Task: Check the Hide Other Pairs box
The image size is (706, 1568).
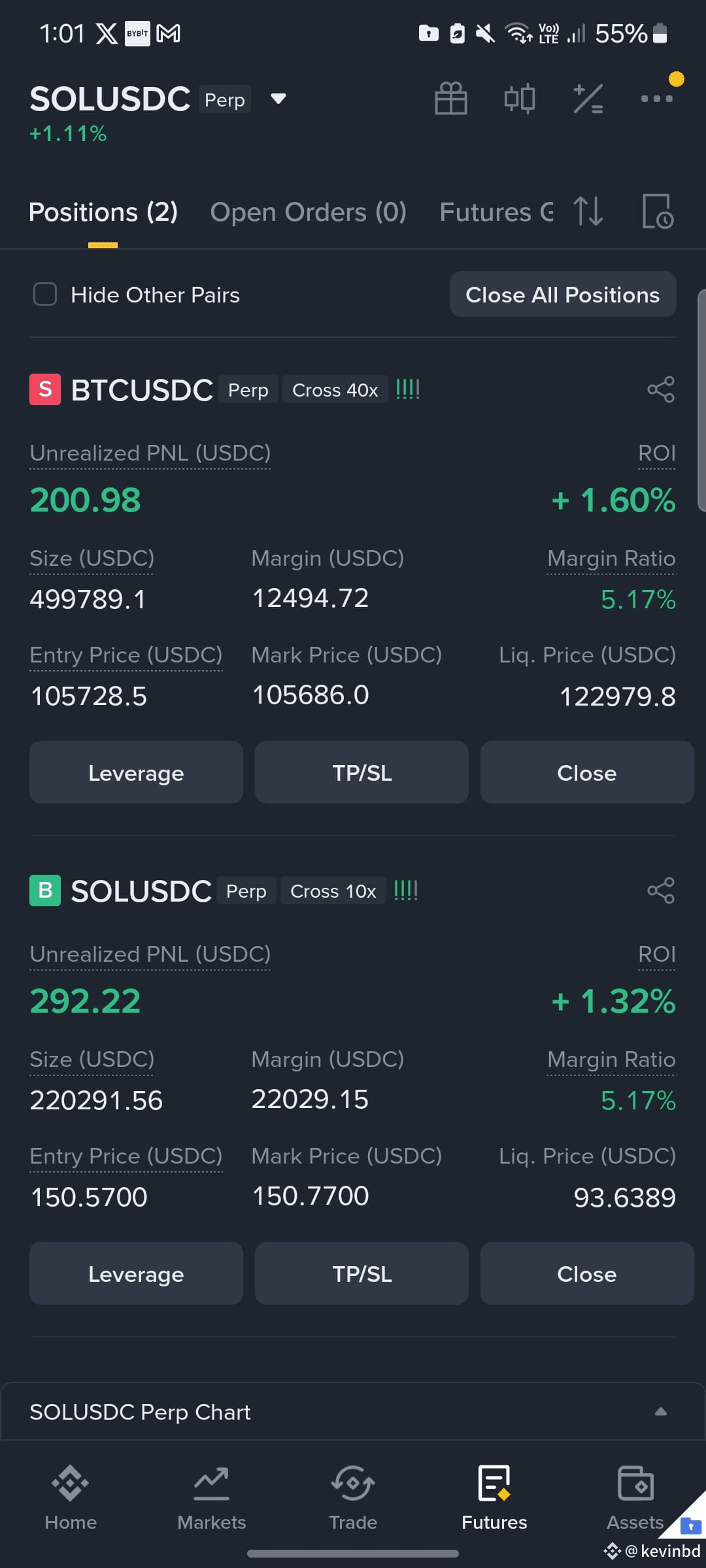Action: point(45,294)
